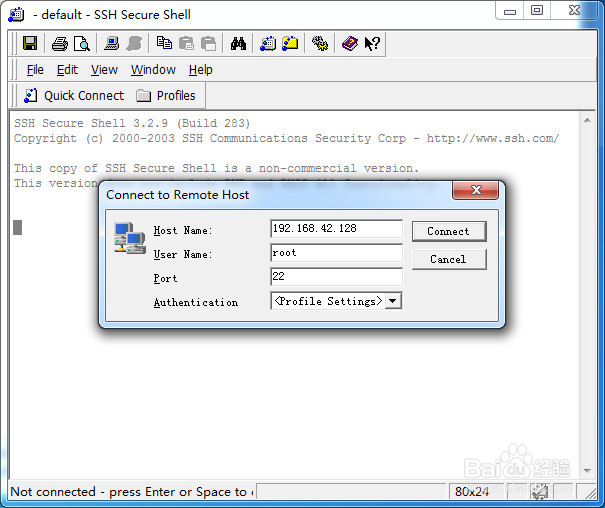
Task: Click the status bar connection icon
Action: coord(540,492)
